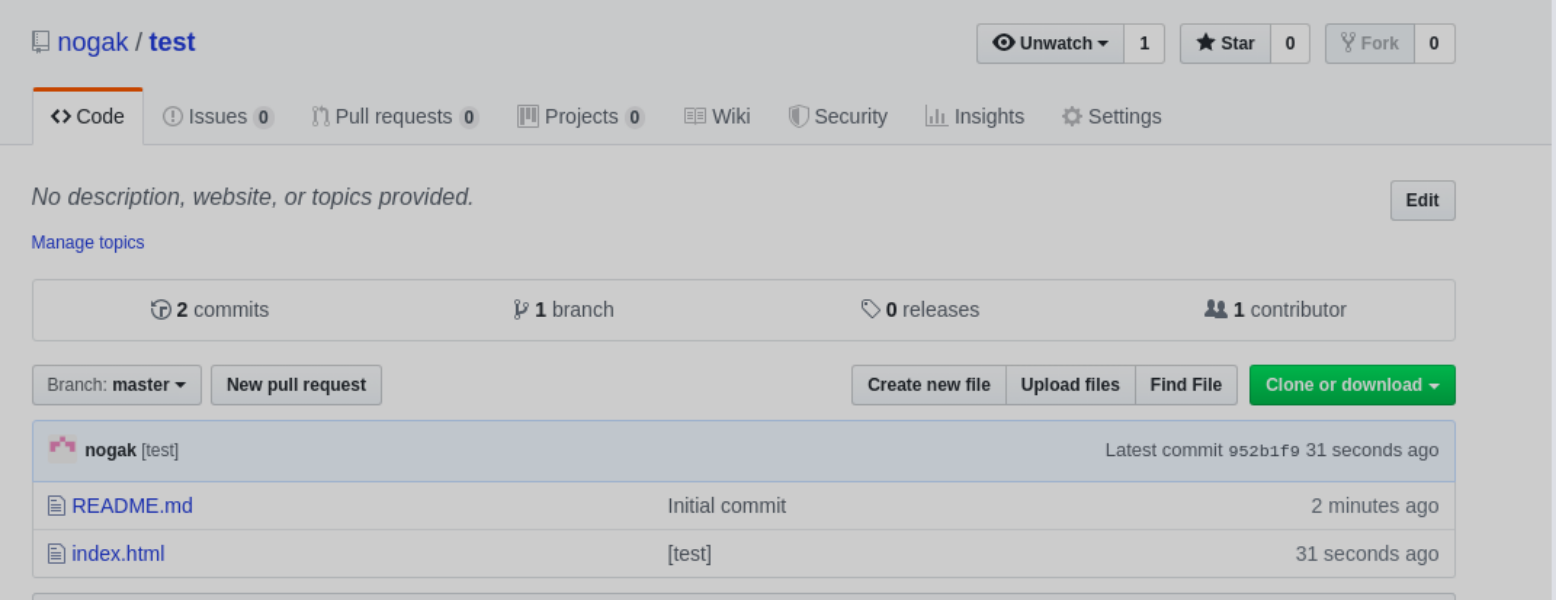Click the repository book icon beside nogak

click(x=41, y=42)
